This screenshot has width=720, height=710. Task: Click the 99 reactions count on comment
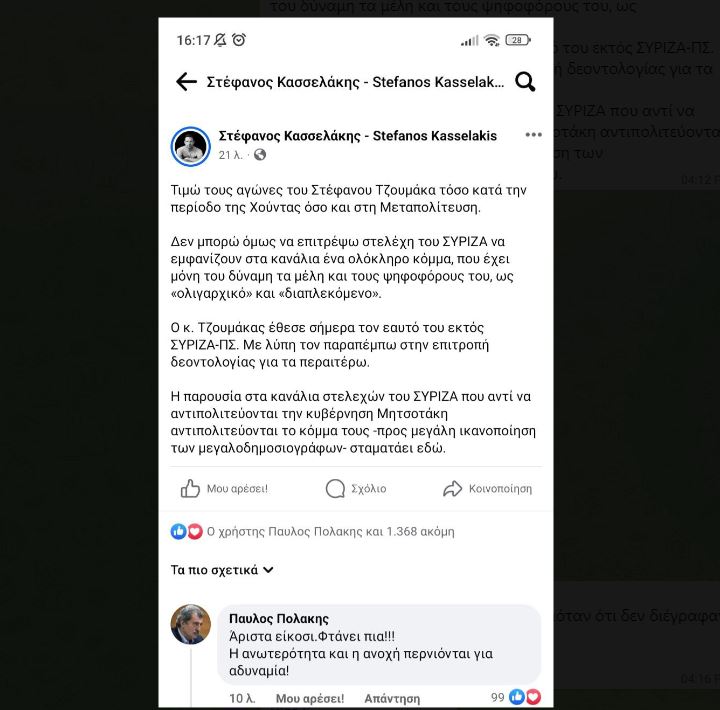(x=498, y=697)
